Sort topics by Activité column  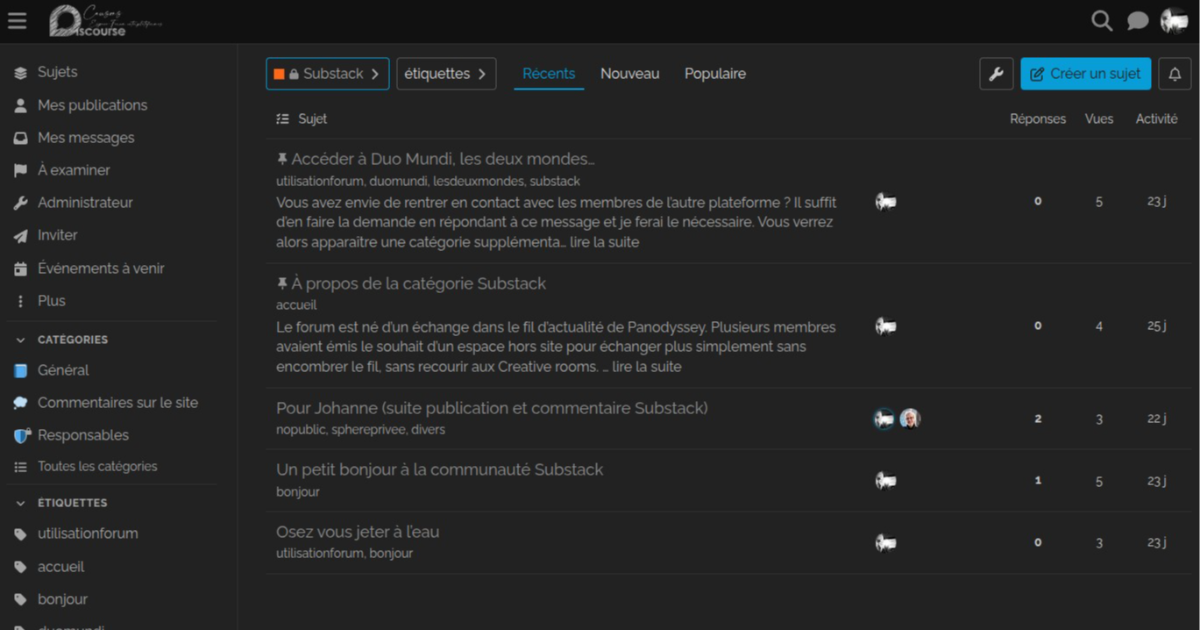[x=1157, y=119]
